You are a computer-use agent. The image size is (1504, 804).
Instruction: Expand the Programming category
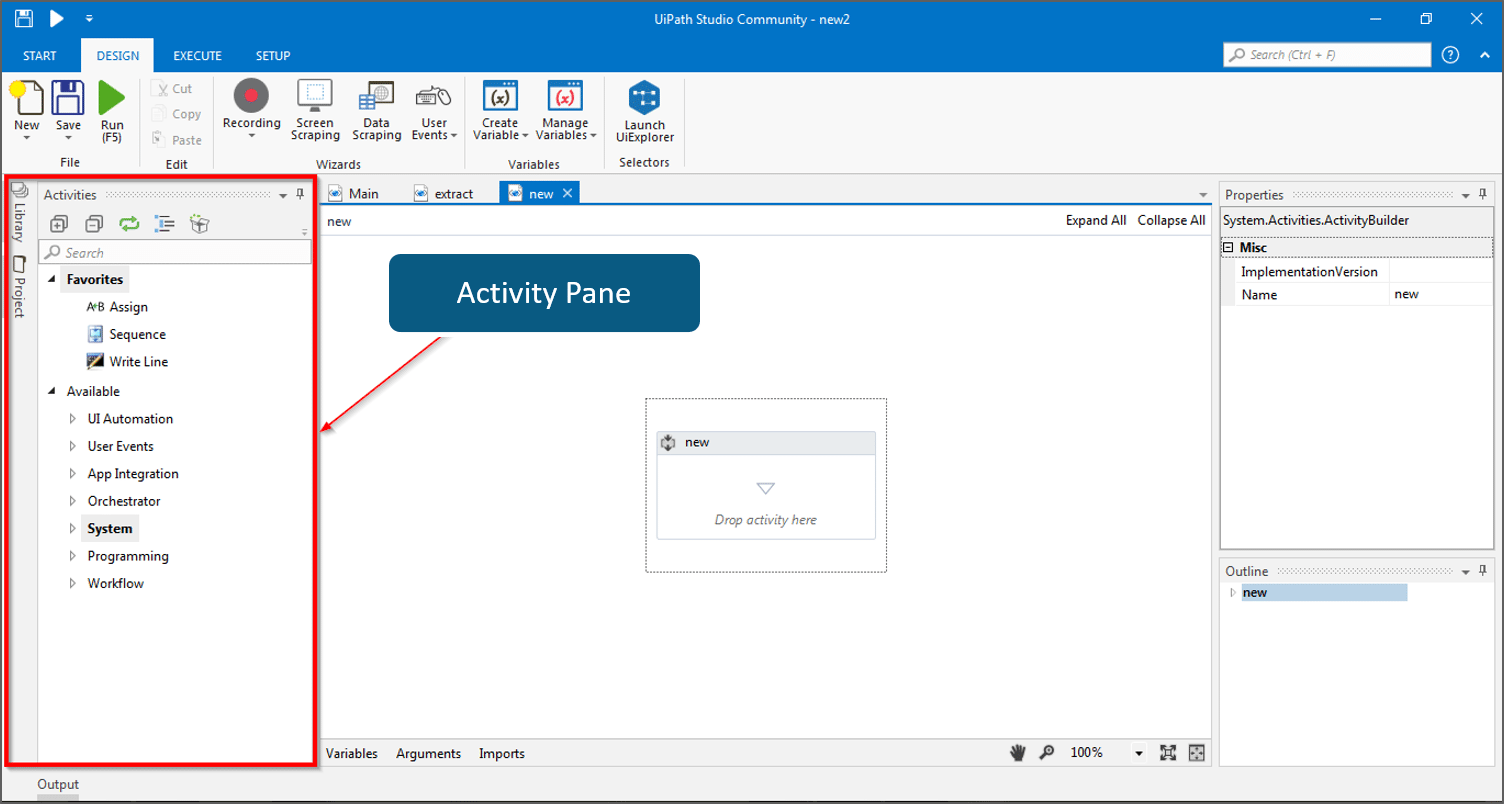[x=72, y=556]
